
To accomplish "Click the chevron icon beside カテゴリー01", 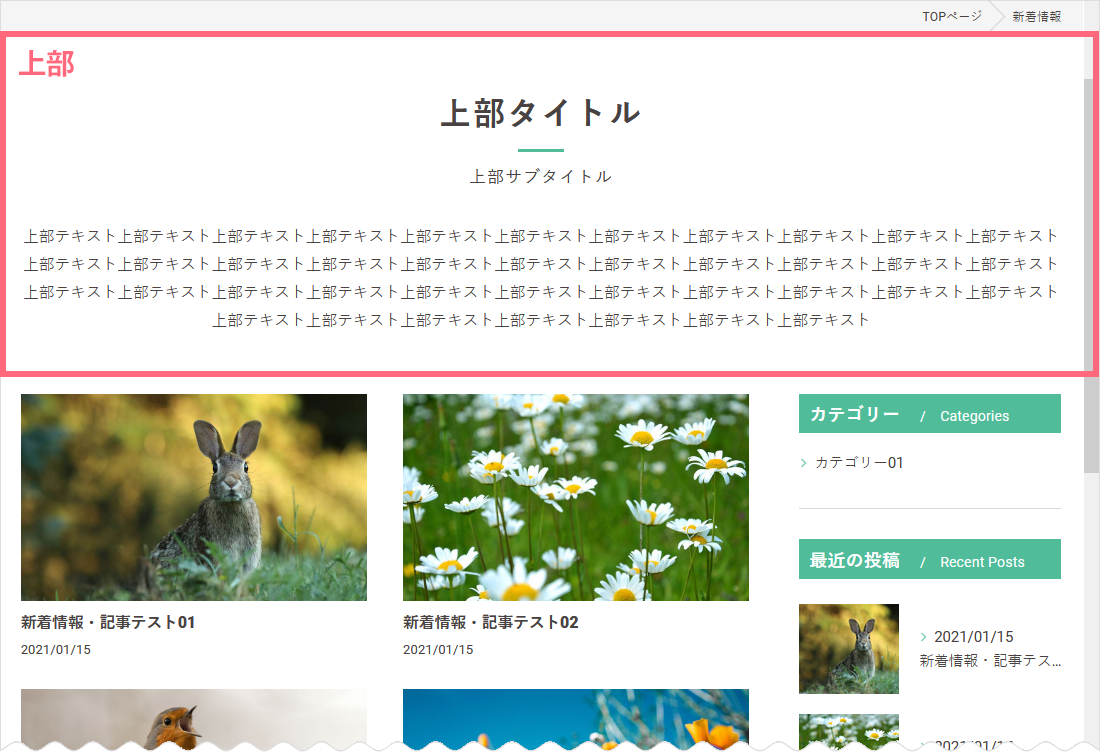I will coord(804,463).
